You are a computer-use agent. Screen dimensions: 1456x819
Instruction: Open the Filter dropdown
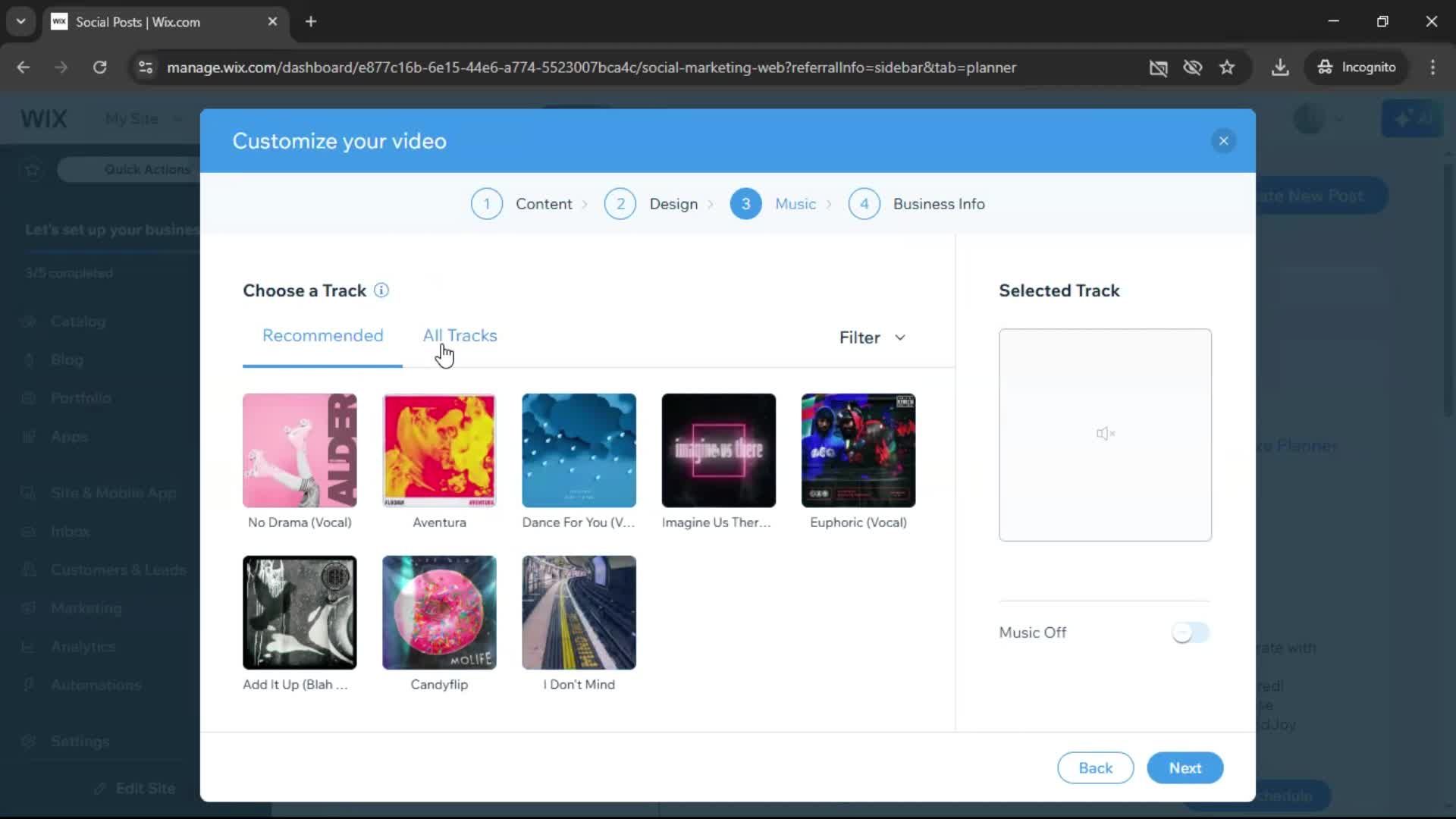click(x=872, y=337)
